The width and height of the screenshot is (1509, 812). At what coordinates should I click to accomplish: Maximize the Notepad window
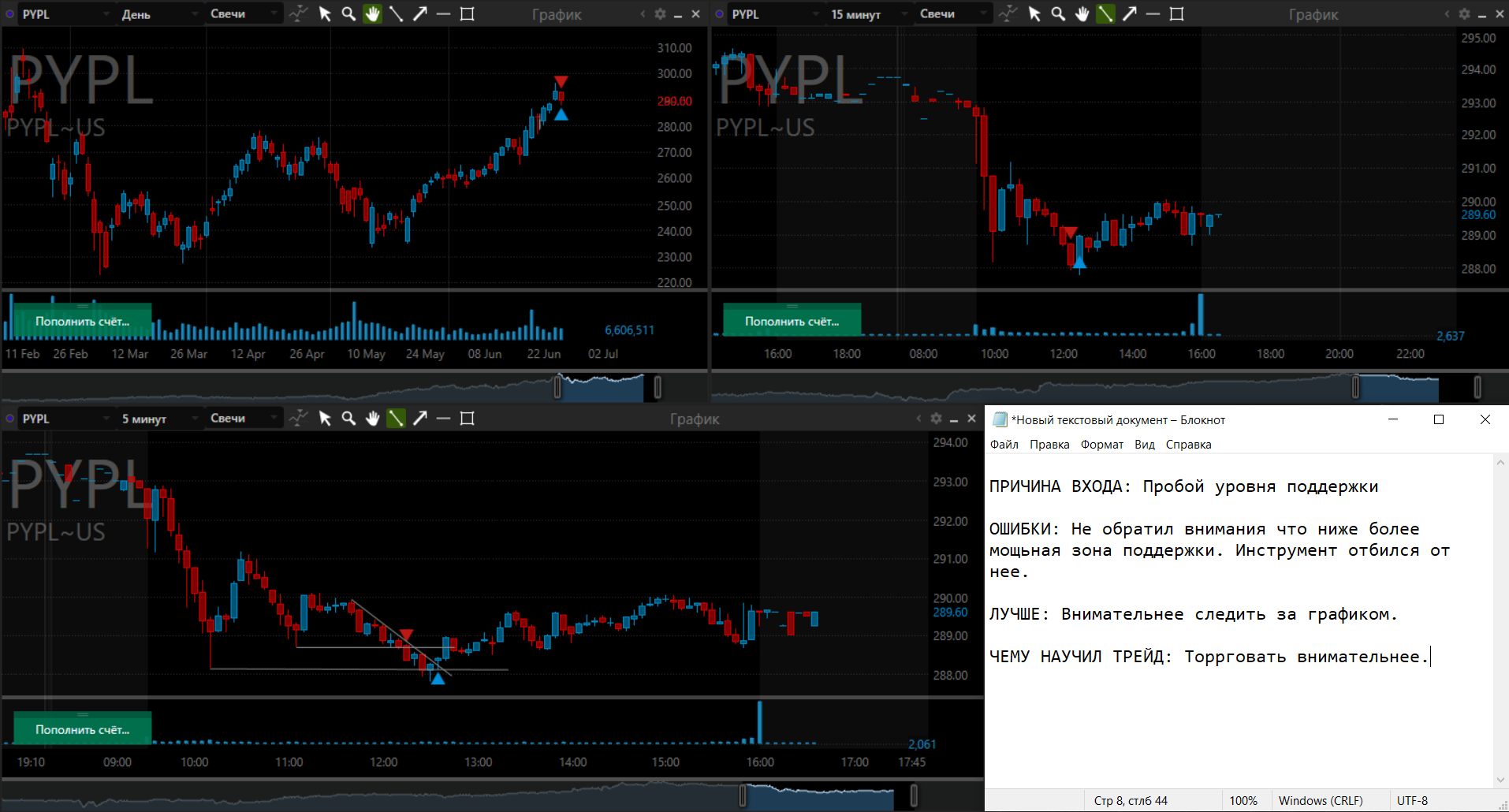pyautogui.click(x=1439, y=419)
